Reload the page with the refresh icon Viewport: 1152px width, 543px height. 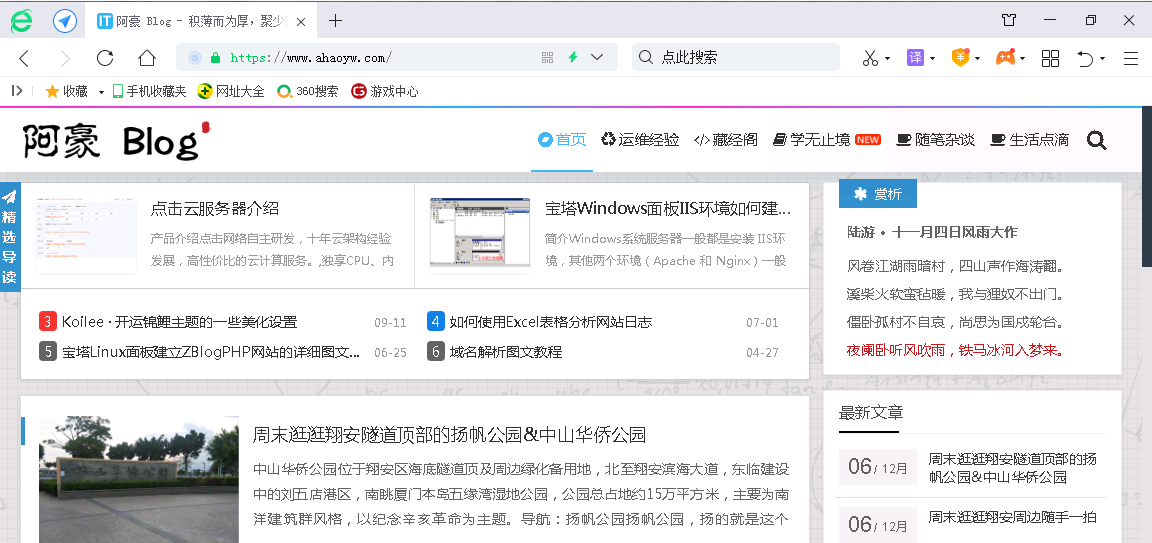pyautogui.click(x=105, y=58)
